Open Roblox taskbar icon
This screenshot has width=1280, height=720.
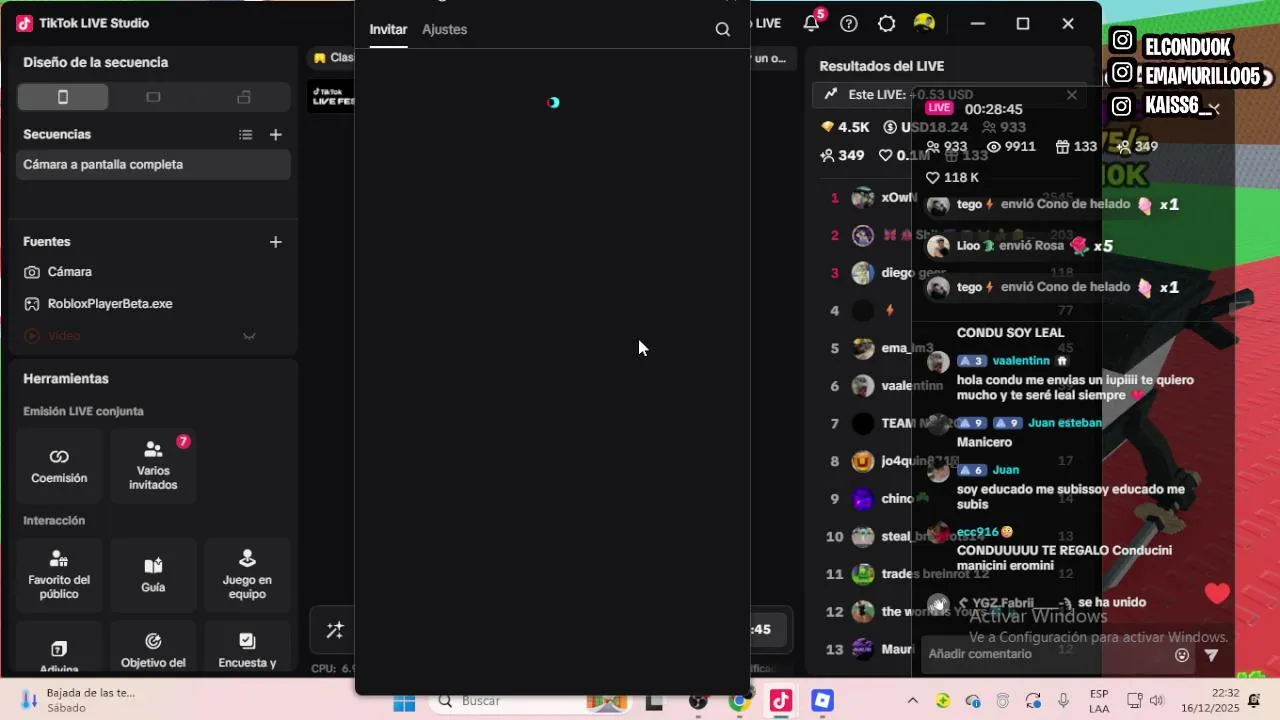(x=822, y=701)
